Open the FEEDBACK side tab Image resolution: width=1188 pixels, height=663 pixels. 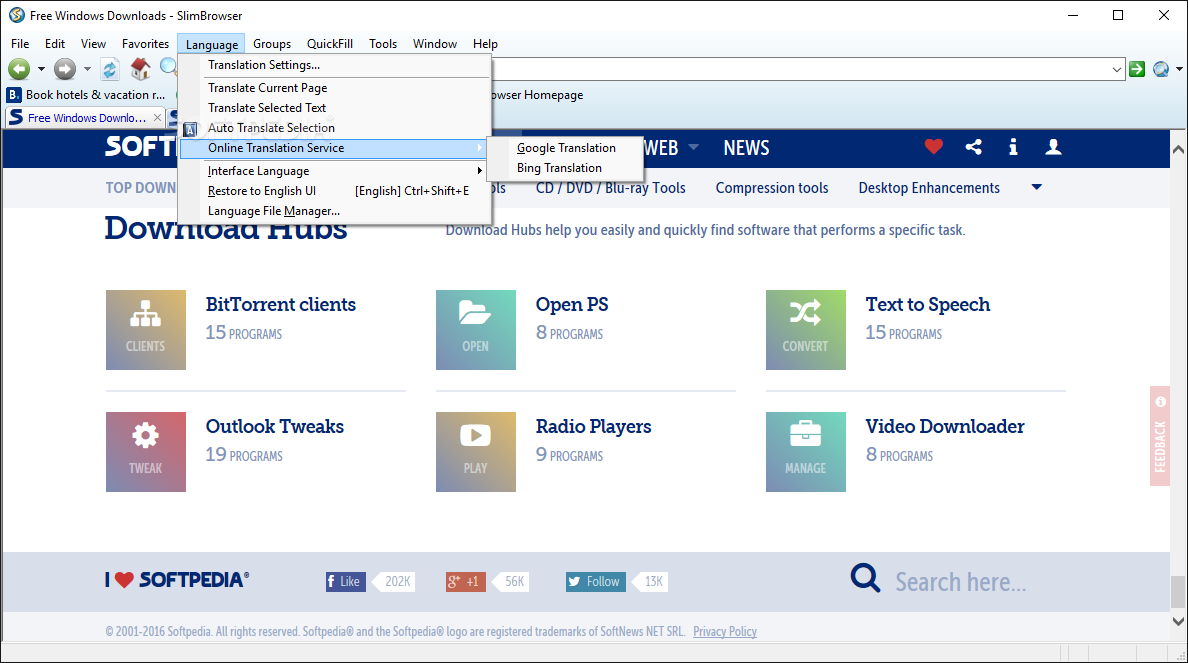point(1160,436)
